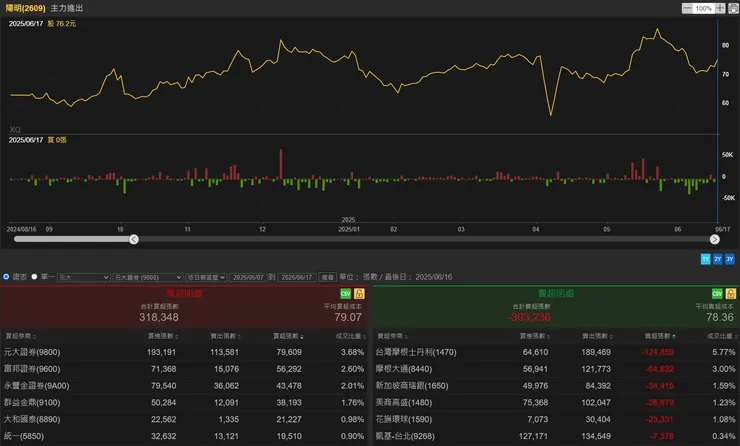Click broker row 統一(5850)
This screenshot has width=740, height=446.
click(184, 436)
